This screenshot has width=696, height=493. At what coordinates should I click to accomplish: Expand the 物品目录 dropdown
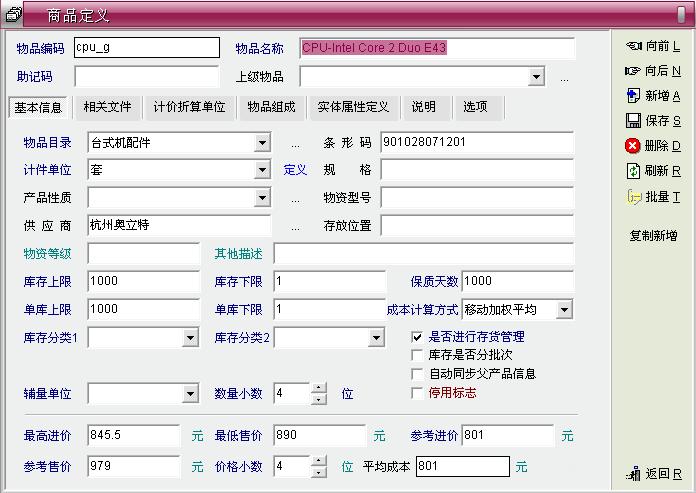click(x=262, y=143)
